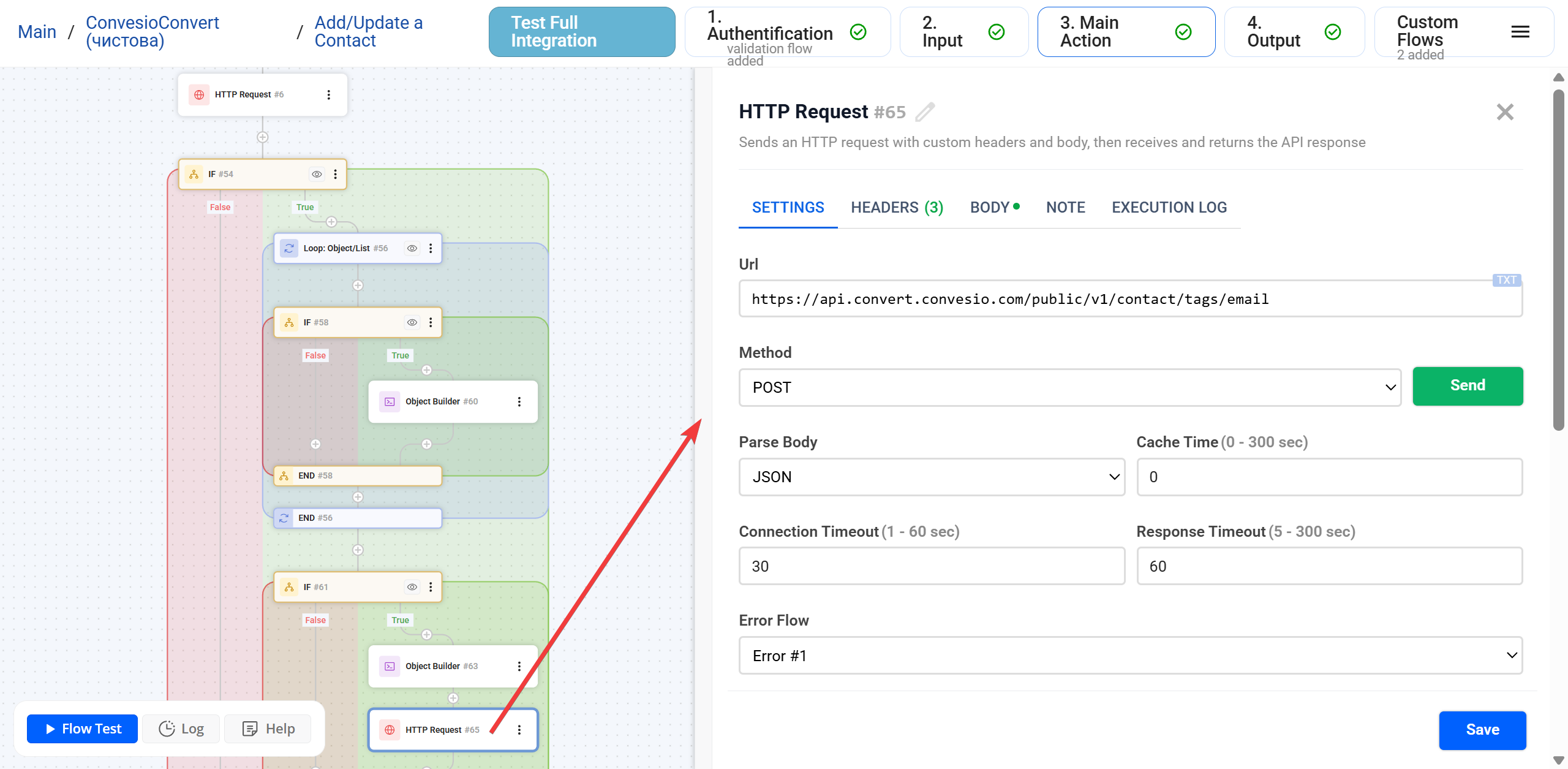Toggle visibility eye on Loop: Object/List #56

point(412,248)
